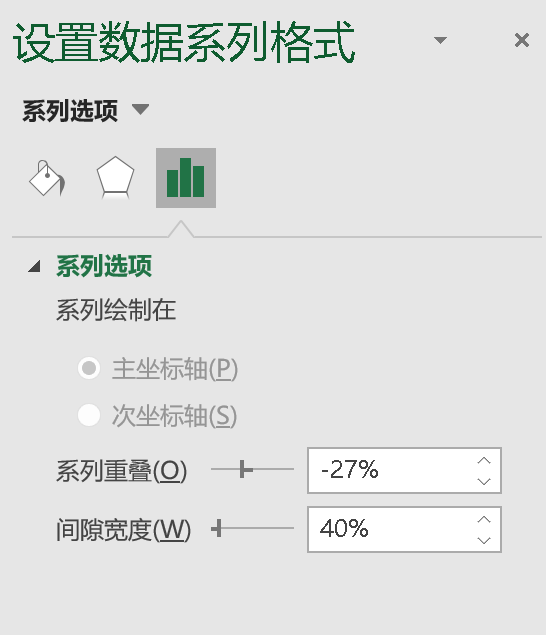Image resolution: width=546 pixels, height=635 pixels.
Task: Open the task pane options arrow
Action: [440, 40]
